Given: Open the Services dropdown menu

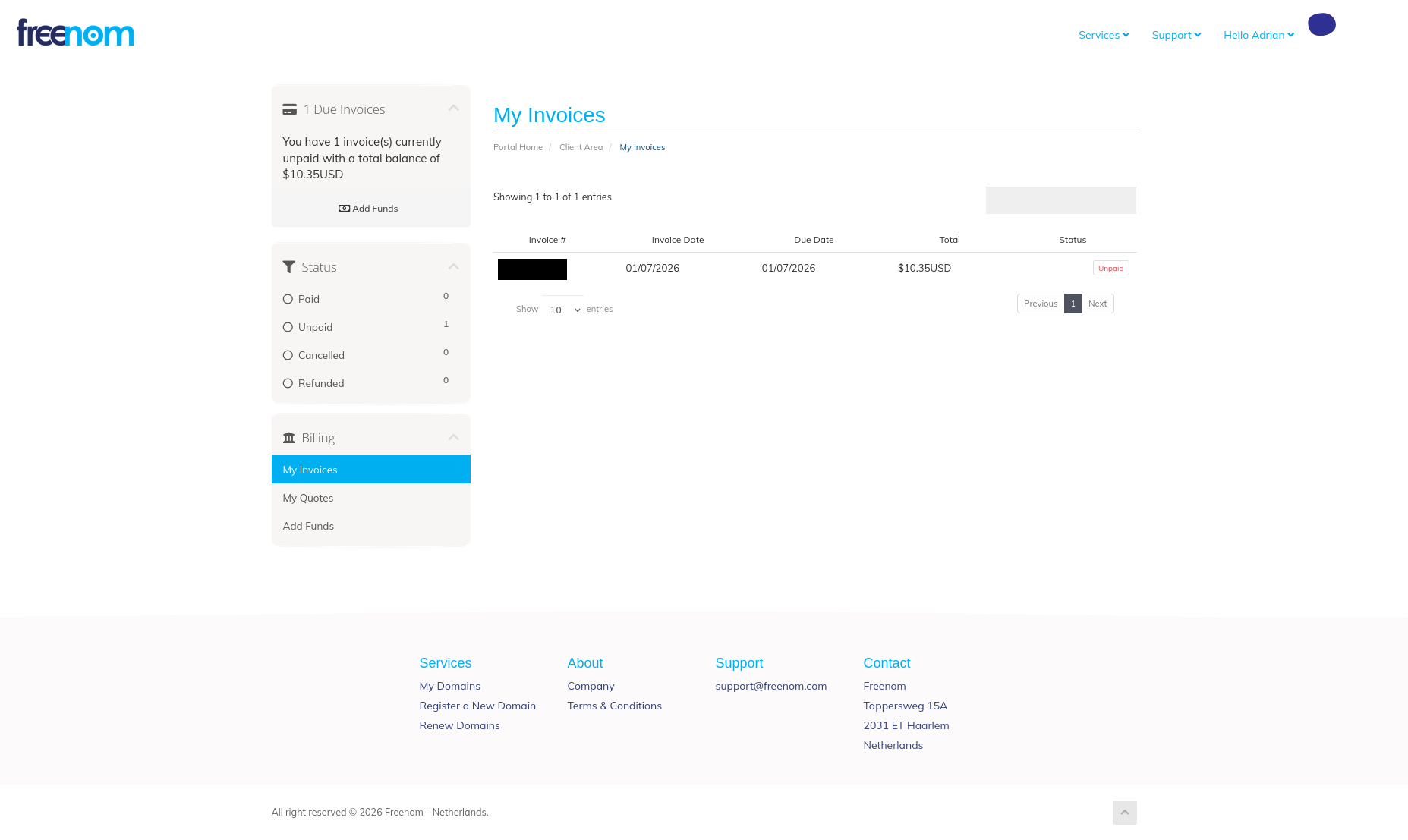Looking at the screenshot, I should [1104, 35].
